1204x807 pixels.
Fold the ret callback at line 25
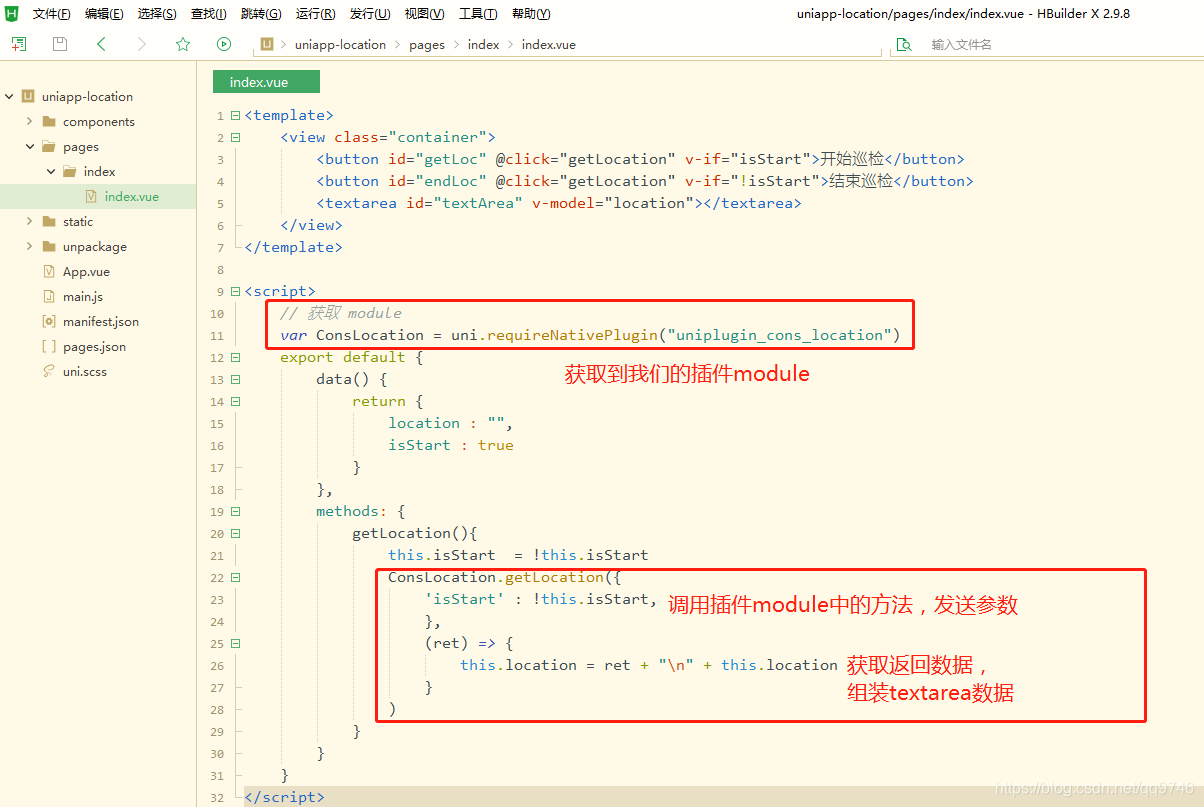coord(235,644)
